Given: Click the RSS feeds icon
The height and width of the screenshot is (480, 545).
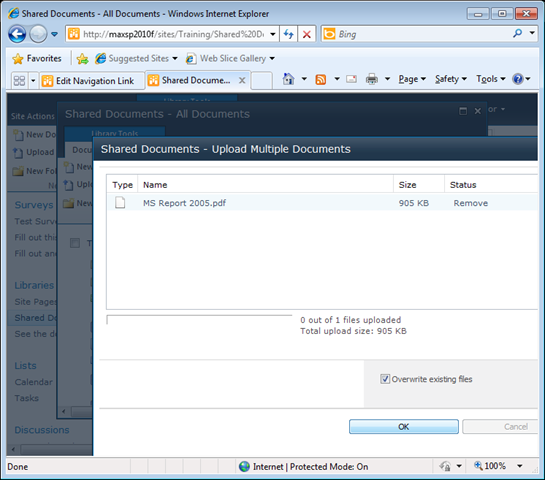Looking at the screenshot, I should [320, 80].
